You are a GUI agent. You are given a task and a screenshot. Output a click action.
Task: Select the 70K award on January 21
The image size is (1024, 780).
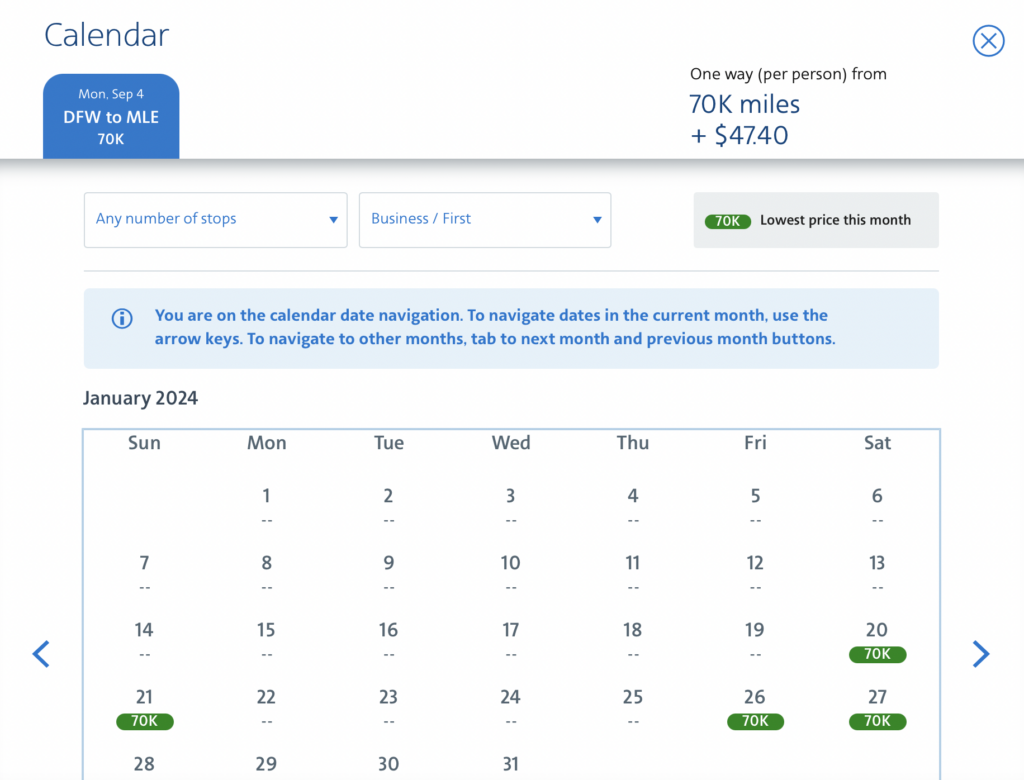point(144,721)
